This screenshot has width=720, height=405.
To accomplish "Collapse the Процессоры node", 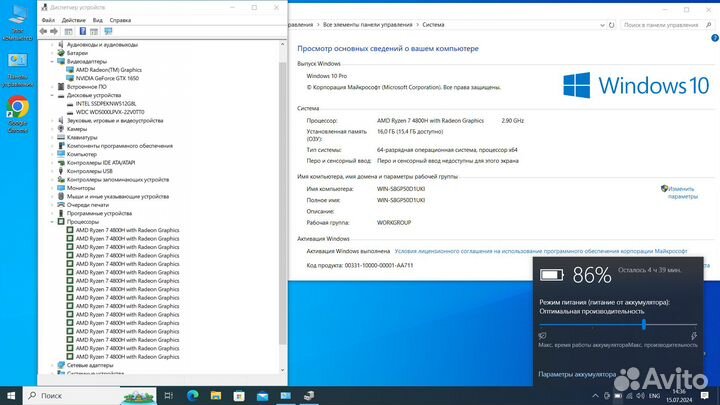I will click(x=52, y=222).
